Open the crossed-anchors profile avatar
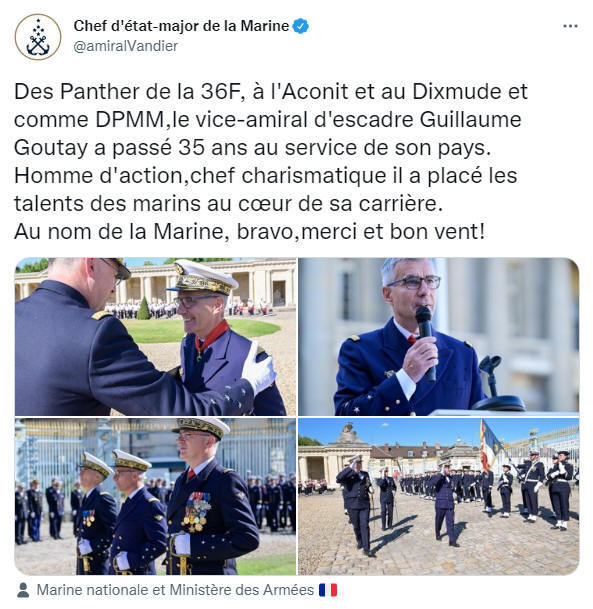Image resolution: width=593 pixels, height=609 pixels. click(x=38, y=37)
